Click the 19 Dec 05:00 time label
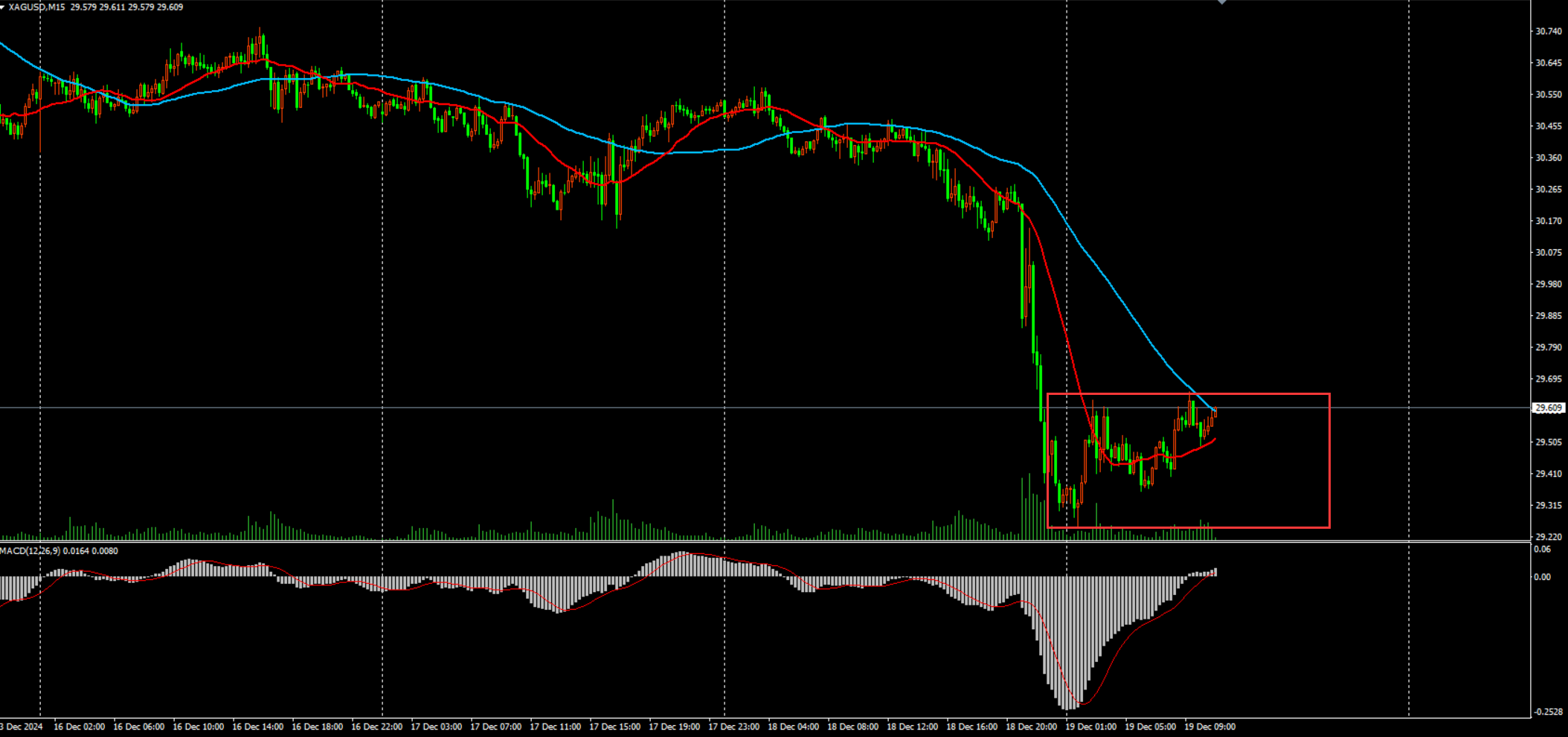The height and width of the screenshot is (737, 1568). point(1150,727)
